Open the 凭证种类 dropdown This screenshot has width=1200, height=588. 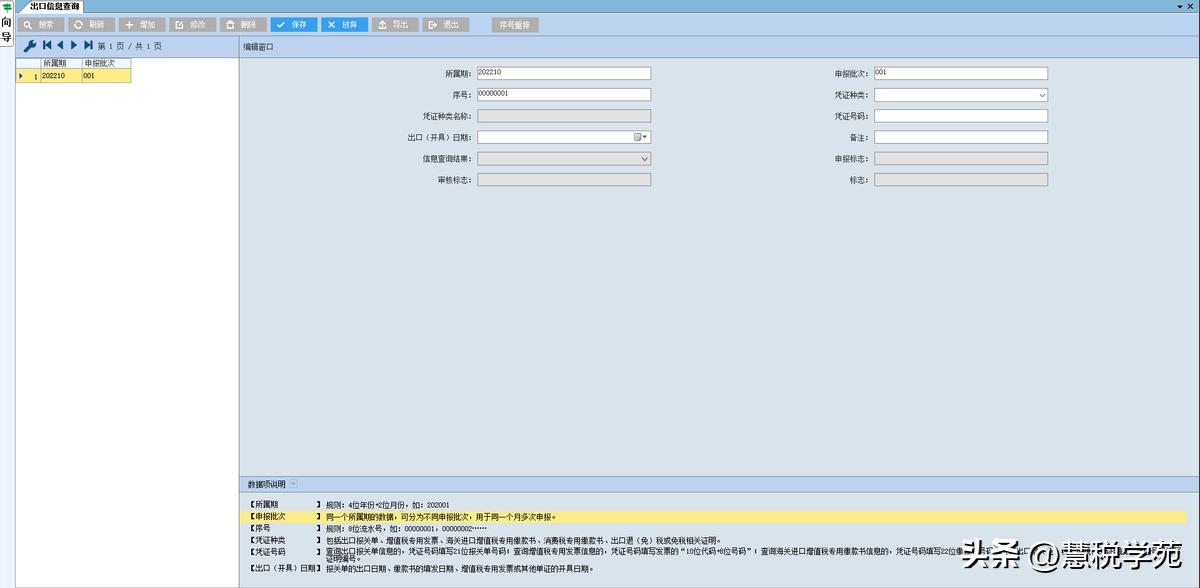click(1042, 95)
